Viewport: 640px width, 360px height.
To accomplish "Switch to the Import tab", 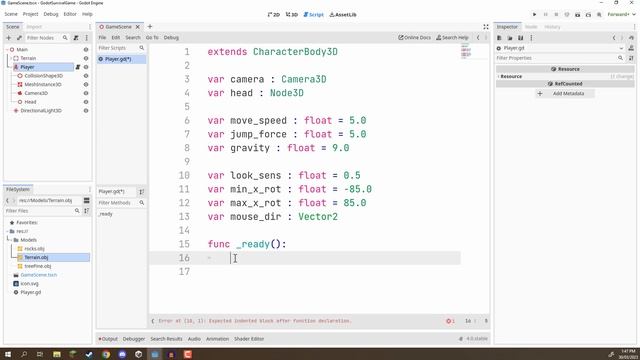I will click(x=34, y=27).
